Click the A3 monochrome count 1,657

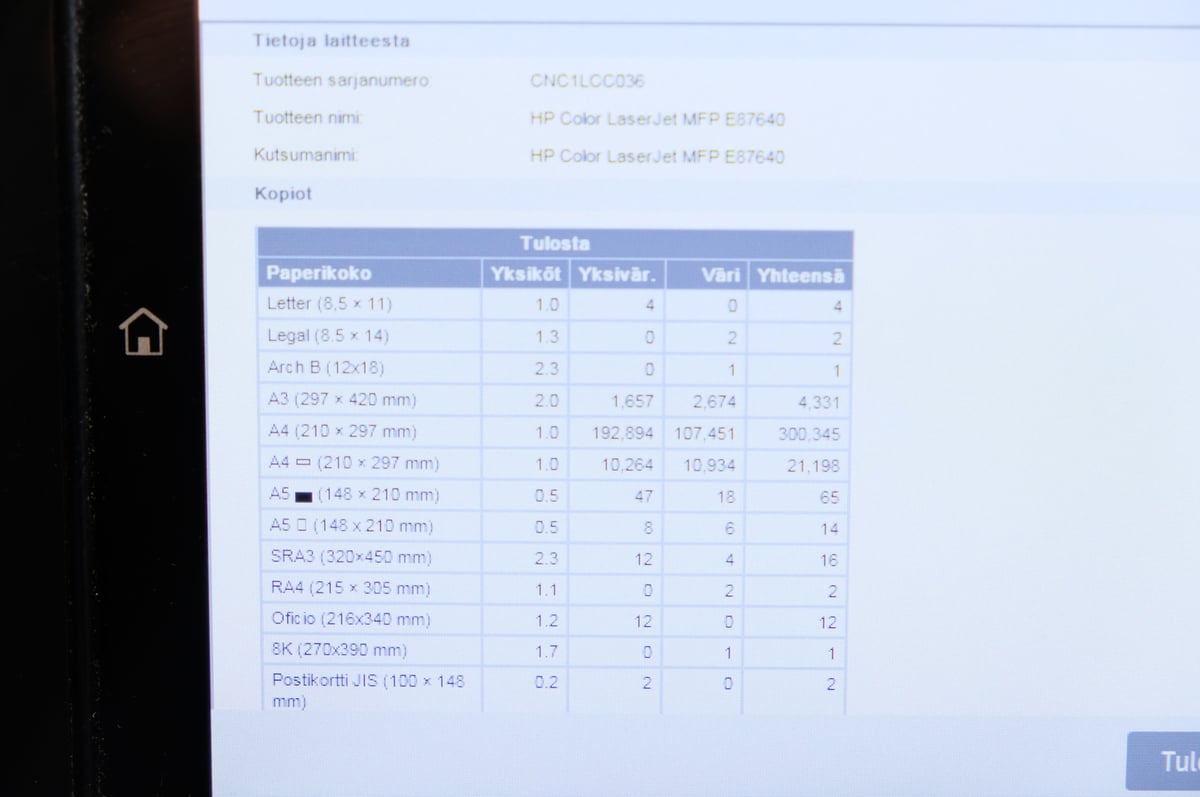pos(632,401)
